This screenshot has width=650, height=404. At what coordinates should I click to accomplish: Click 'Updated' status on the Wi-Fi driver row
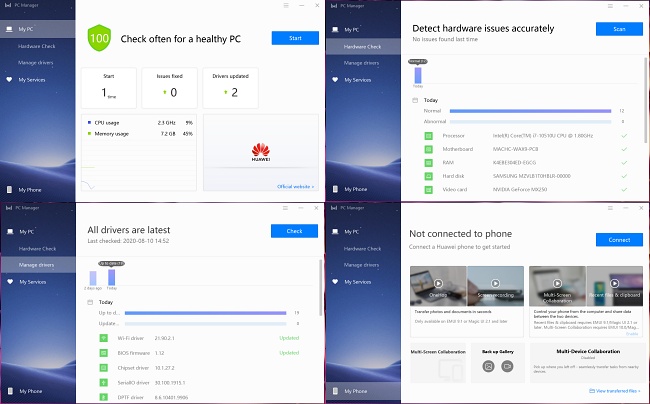click(x=289, y=338)
